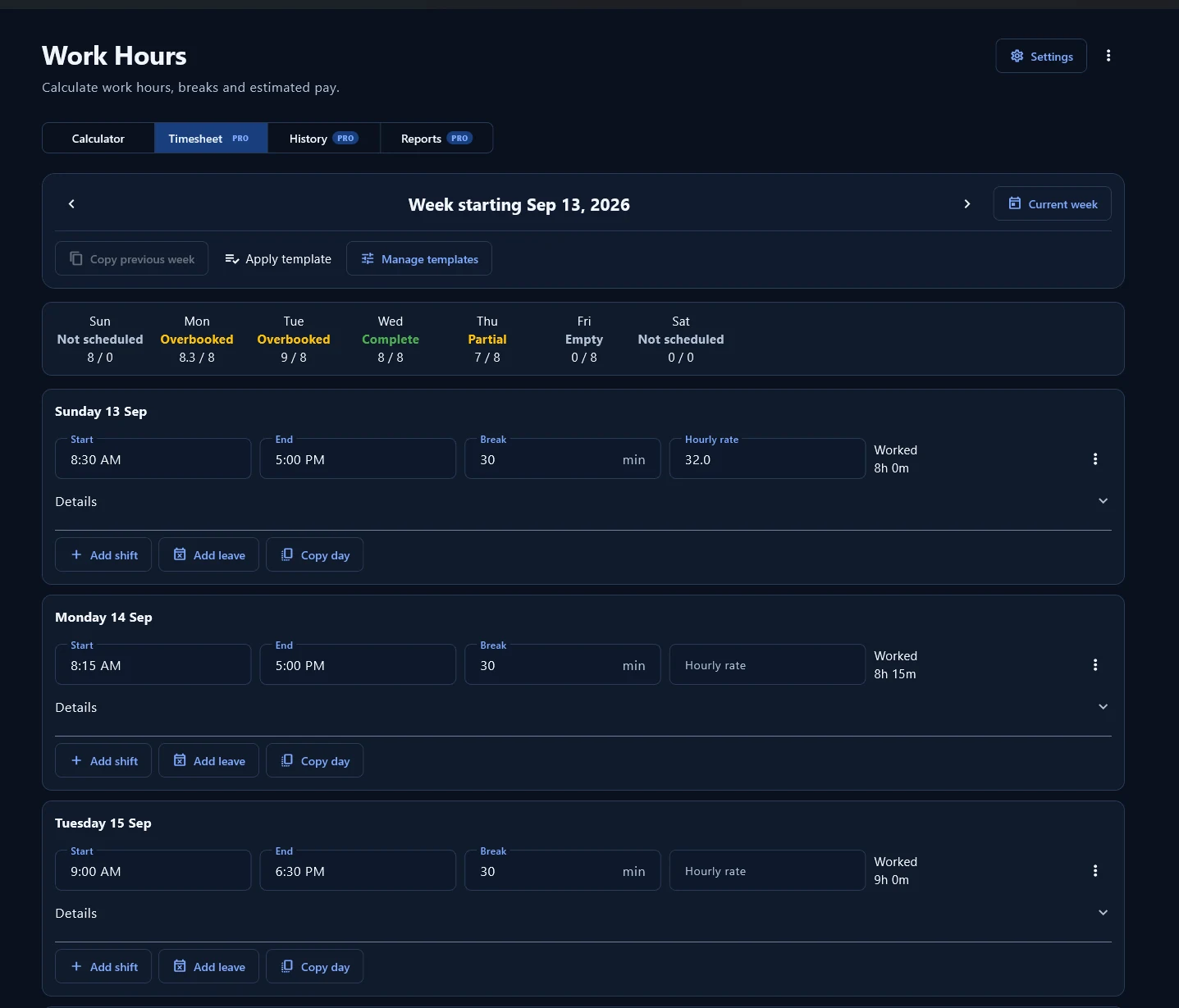Expand the Monday 14 Sep Details section
Screen dimensions: 1179x1008
pyautogui.click(x=583, y=707)
